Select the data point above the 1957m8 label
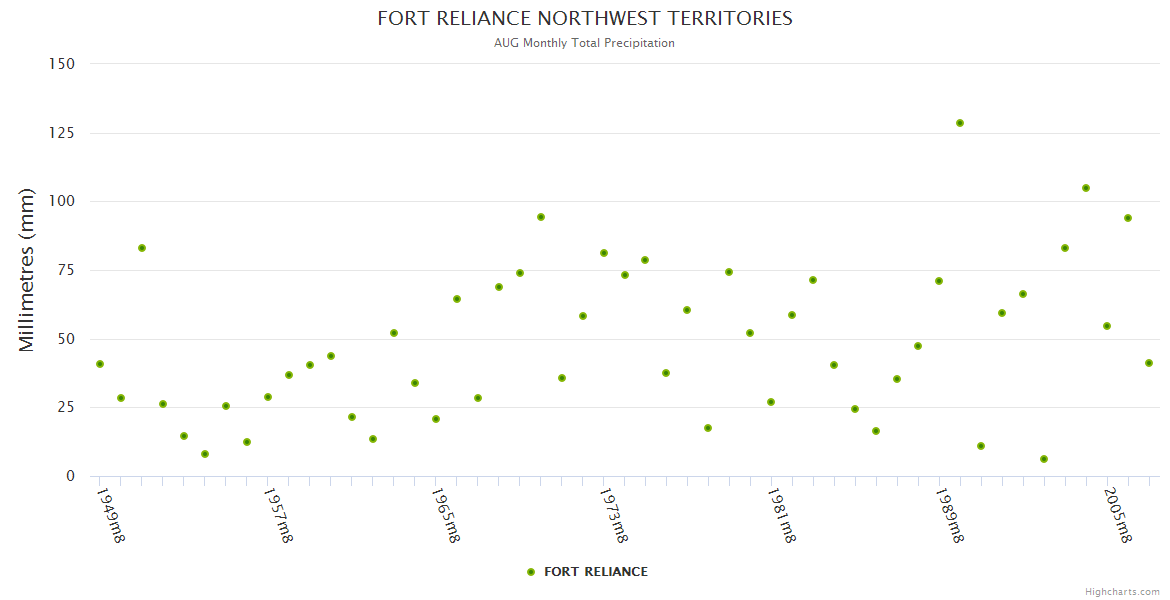This screenshot has width=1170, height=600. (268, 397)
